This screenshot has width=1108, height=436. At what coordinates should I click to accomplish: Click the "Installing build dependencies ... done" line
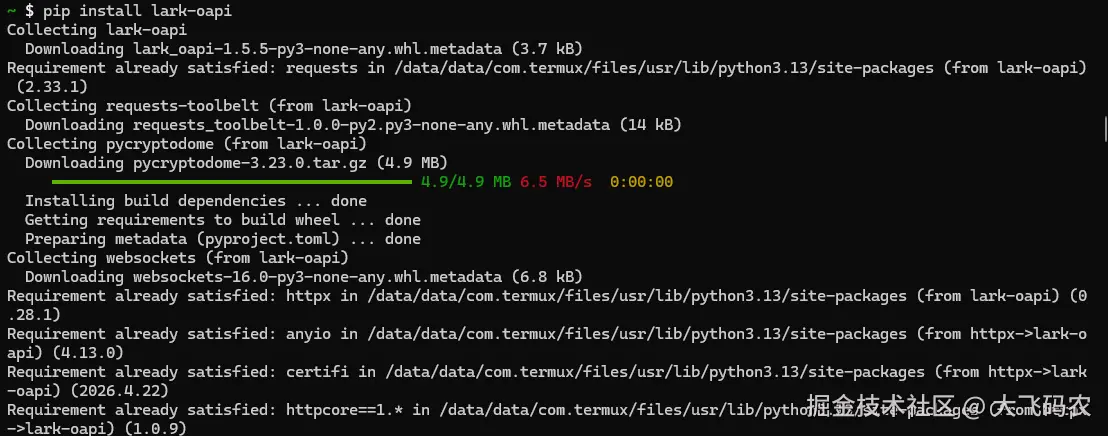pos(196,201)
